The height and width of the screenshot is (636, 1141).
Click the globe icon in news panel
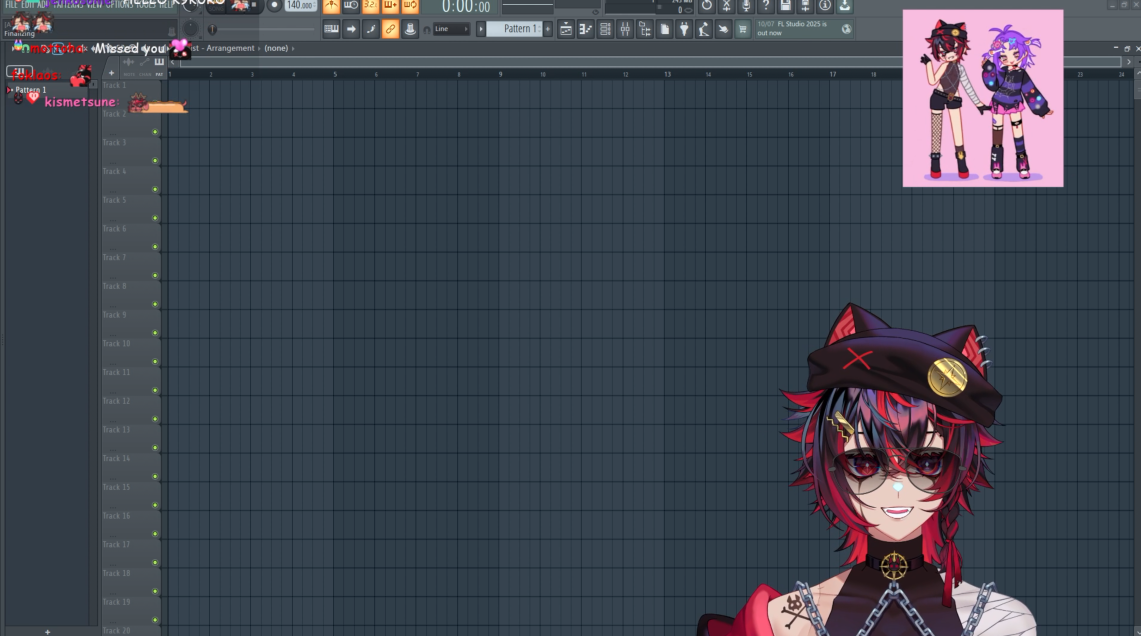[x=846, y=29]
